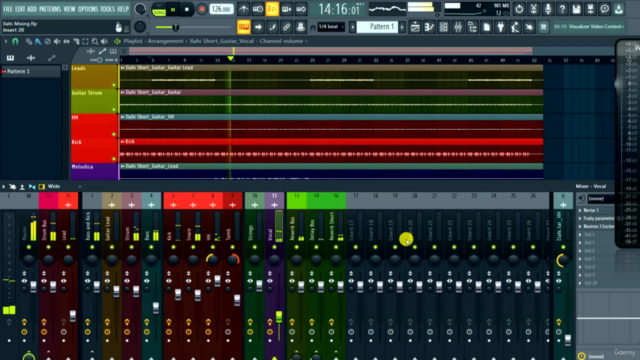Viewport: 640px width, 360px height.
Task: Open the ADD menu
Action: [31, 9]
